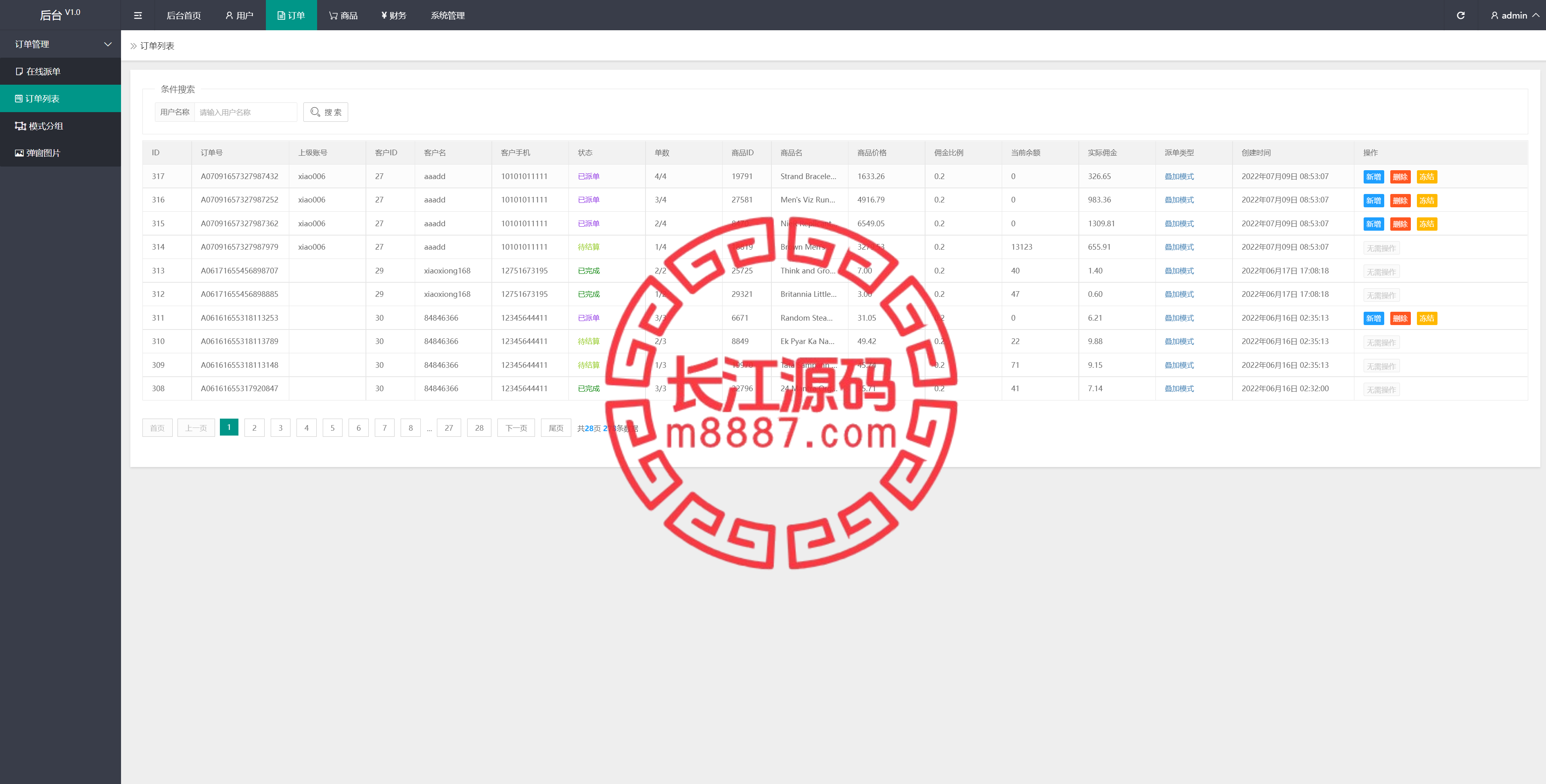Click 删除 for order 311

click(1400, 319)
